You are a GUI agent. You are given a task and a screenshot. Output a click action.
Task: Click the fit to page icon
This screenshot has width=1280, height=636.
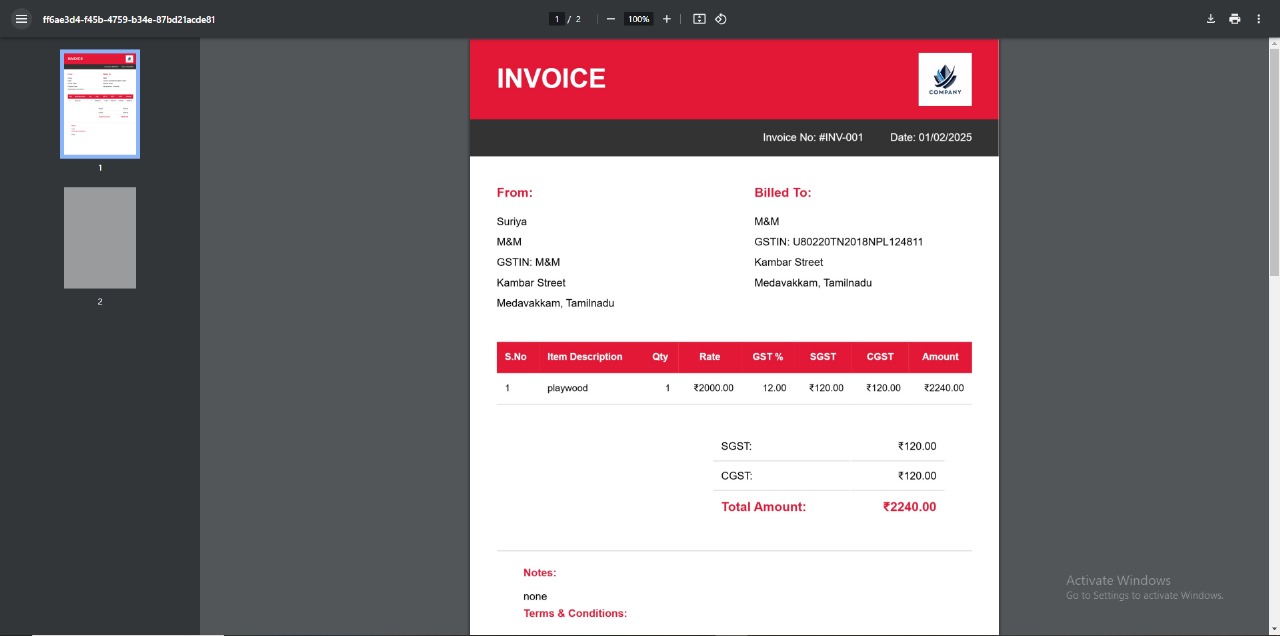tap(699, 19)
